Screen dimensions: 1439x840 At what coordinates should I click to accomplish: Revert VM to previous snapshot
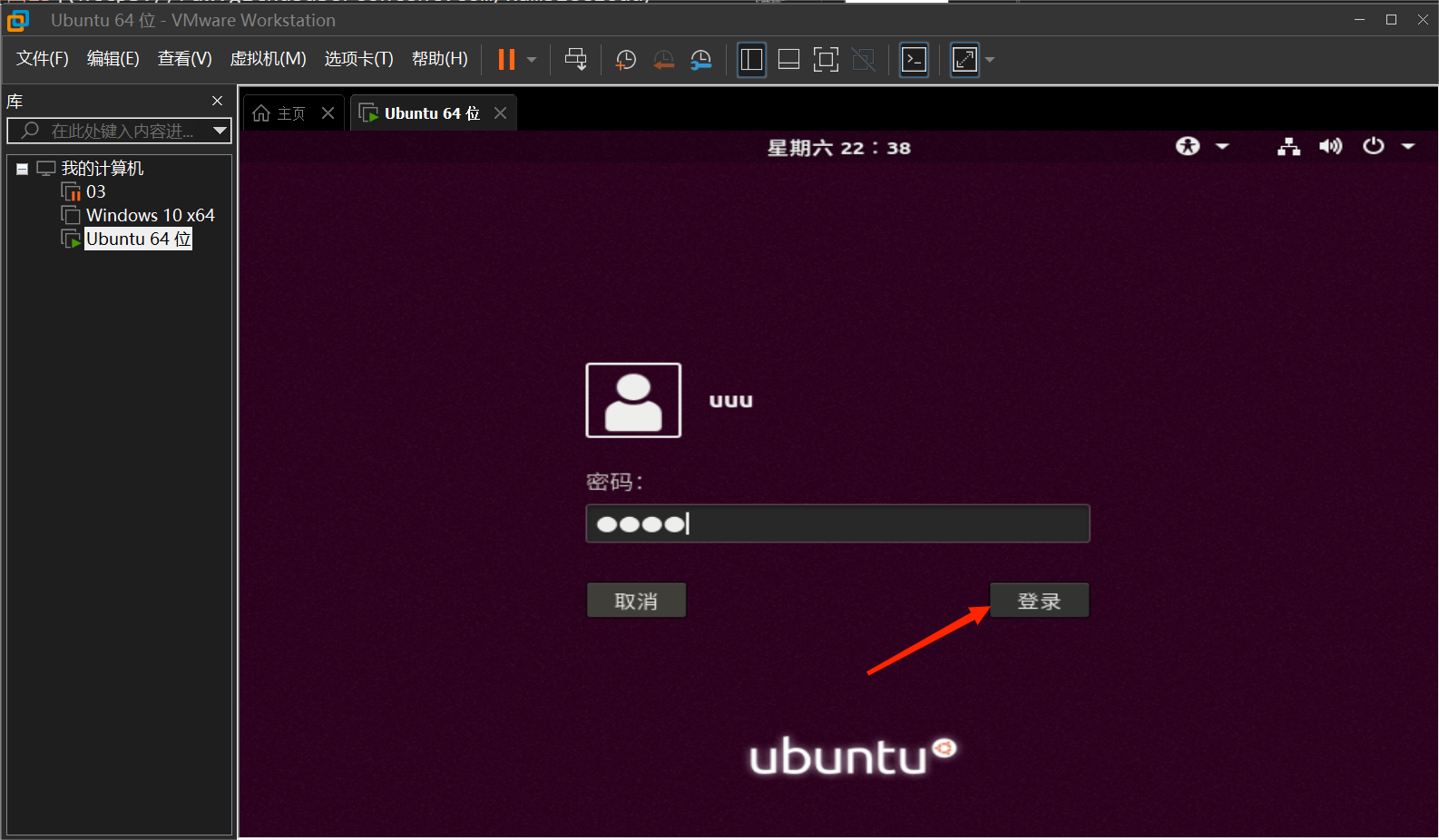point(663,60)
